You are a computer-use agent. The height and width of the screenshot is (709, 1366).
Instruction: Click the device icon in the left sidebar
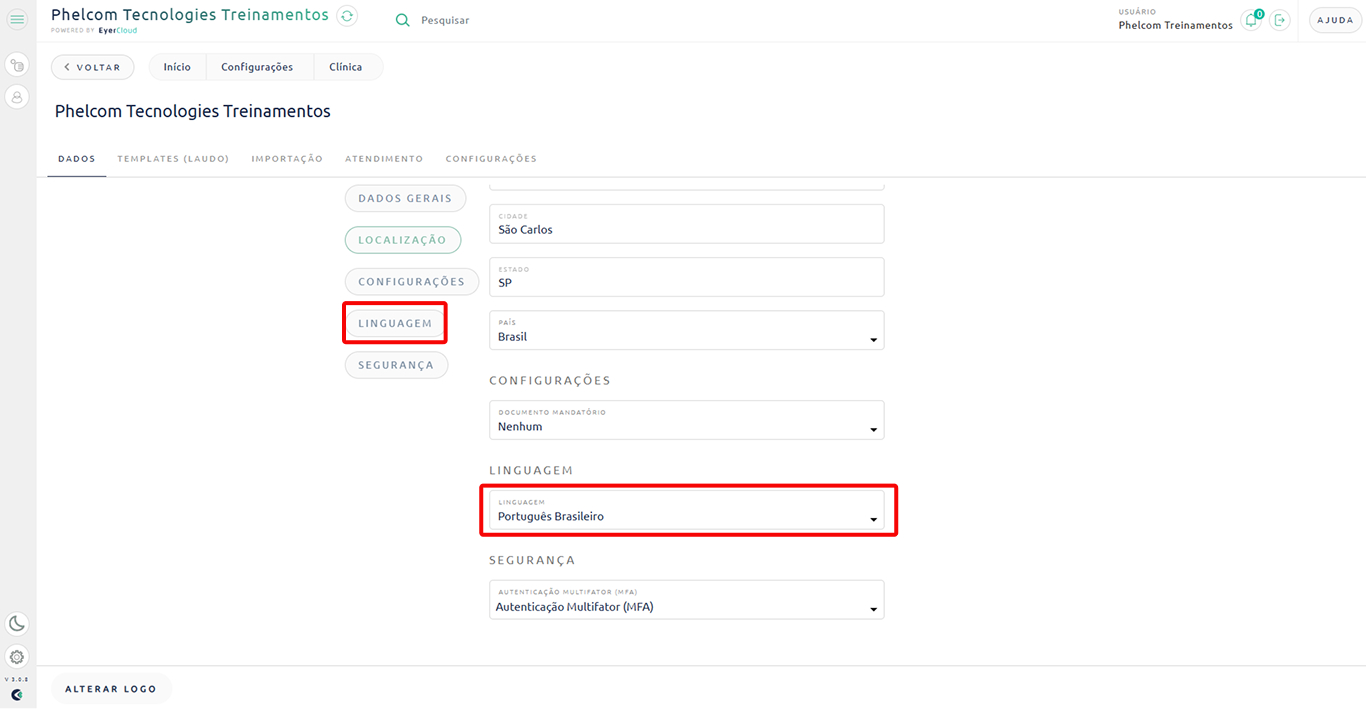(16, 63)
